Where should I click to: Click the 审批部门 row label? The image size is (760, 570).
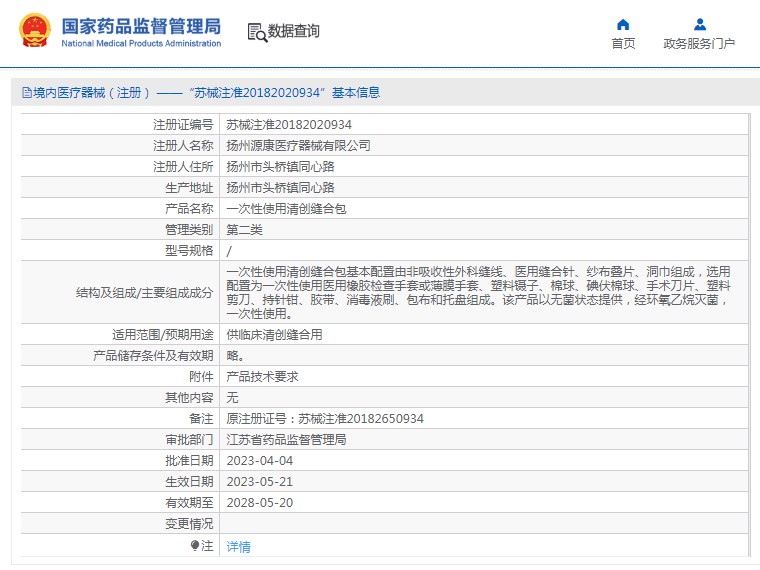point(189,440)
